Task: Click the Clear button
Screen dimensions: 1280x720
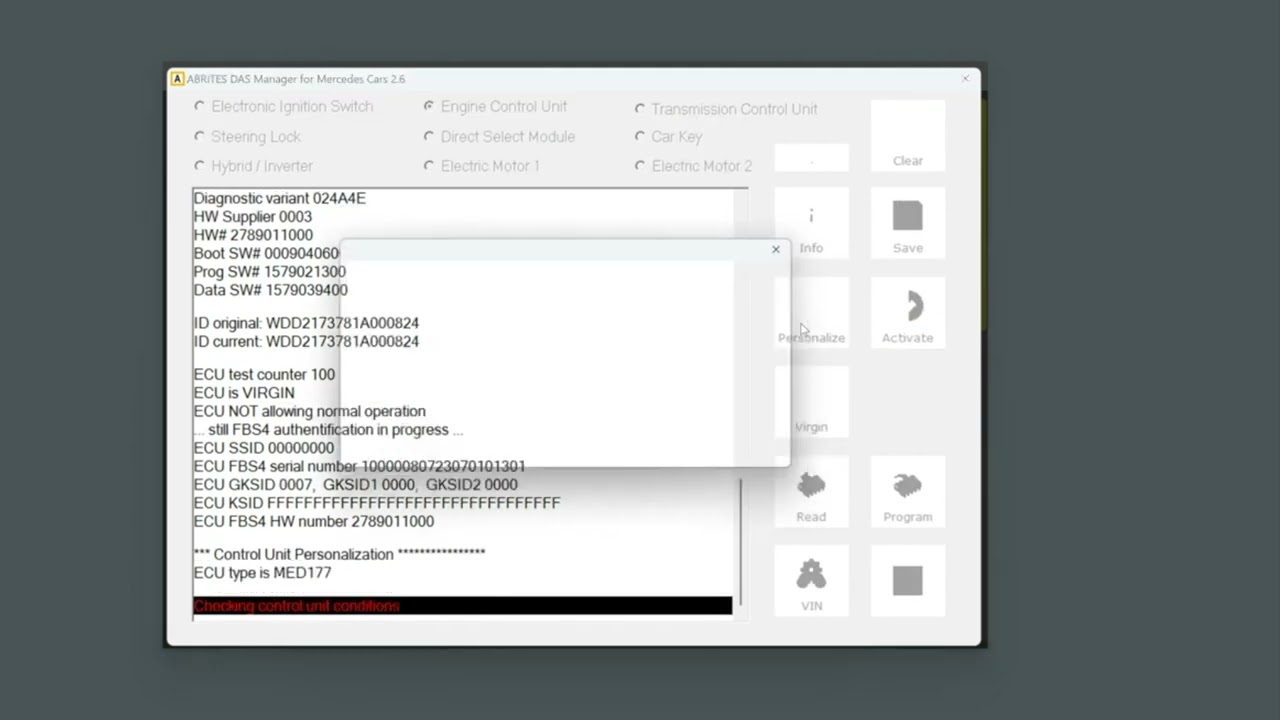Action: pos(908,136)
